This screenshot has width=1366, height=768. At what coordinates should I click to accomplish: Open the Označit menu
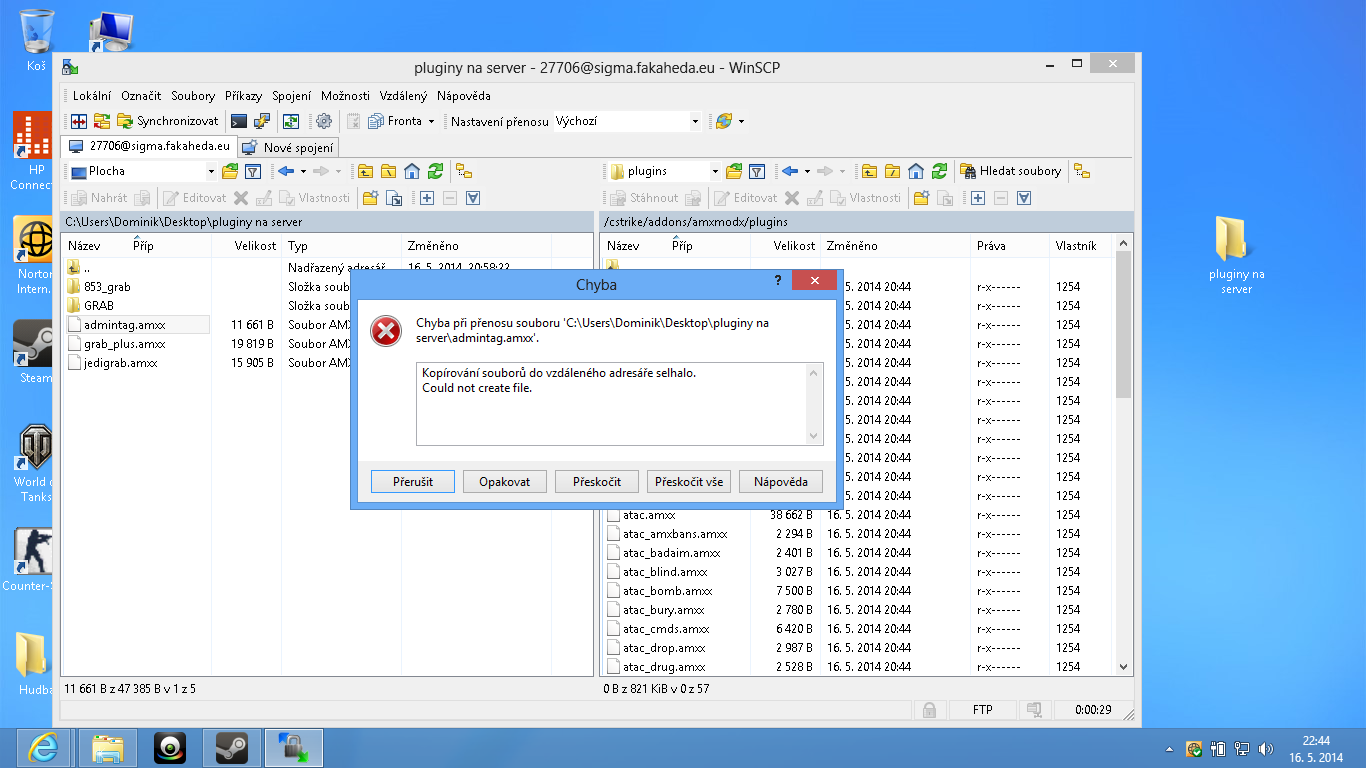(x=141, y=96)
